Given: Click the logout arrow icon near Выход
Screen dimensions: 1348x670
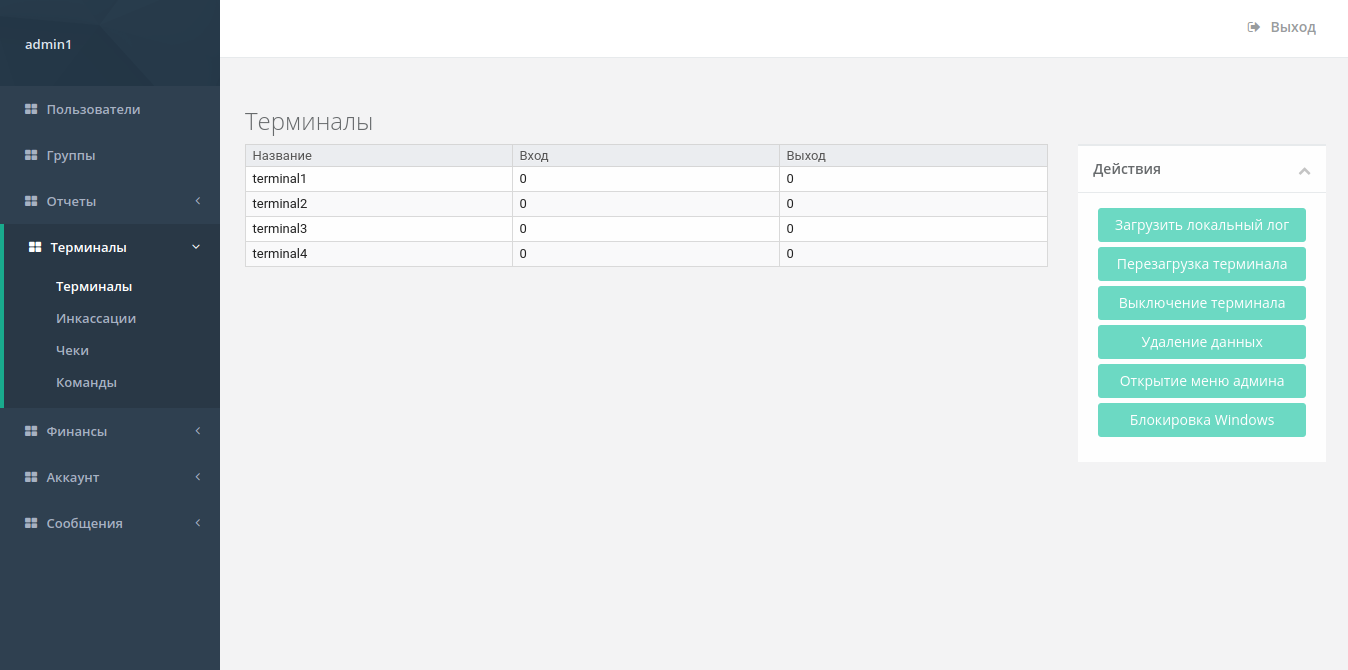Looking at the screenshot, I should click(x=1254, y=27).
